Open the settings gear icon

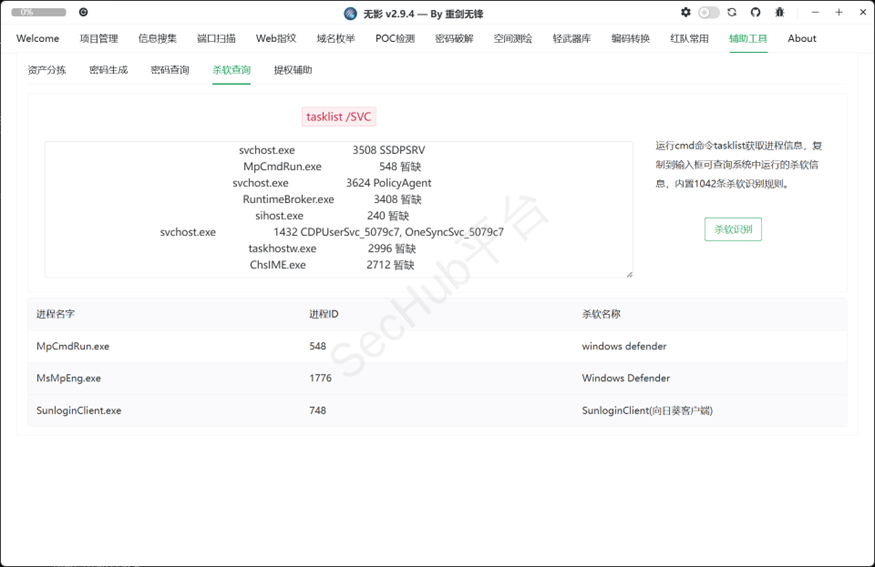[685, 12]
